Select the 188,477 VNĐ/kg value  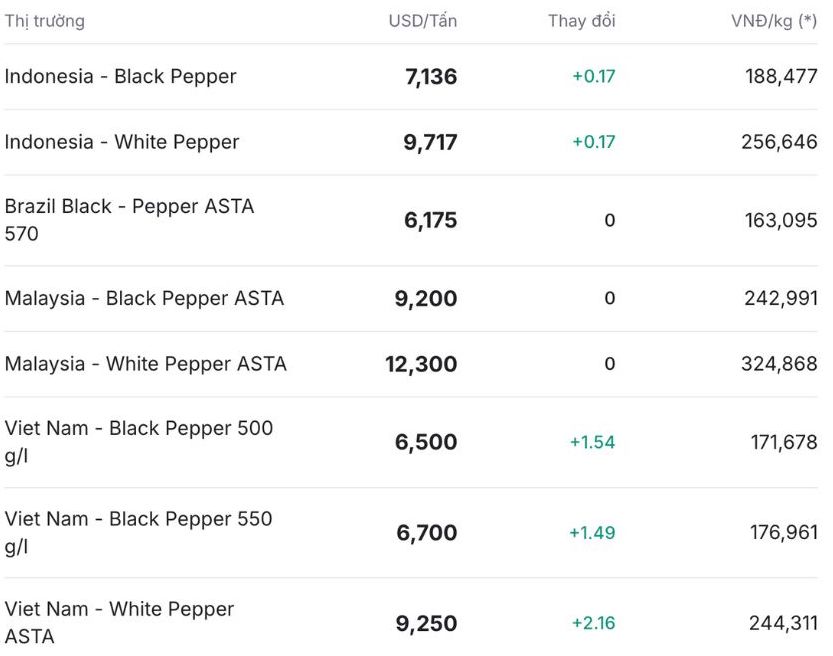[x=781, y=76]
